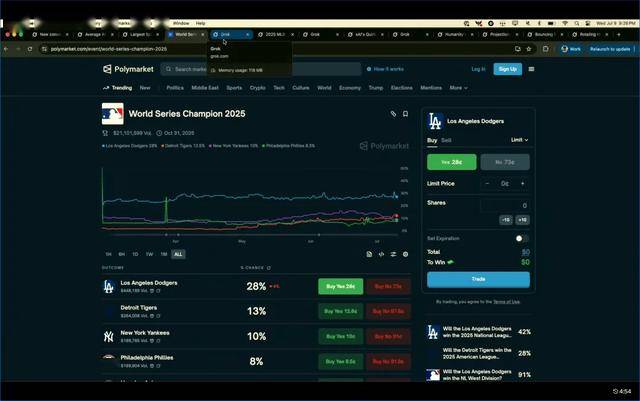The height and width of the screenshot is (401, 640).
Task: Open the document icon below the chart
Action: tap(369, 254)
